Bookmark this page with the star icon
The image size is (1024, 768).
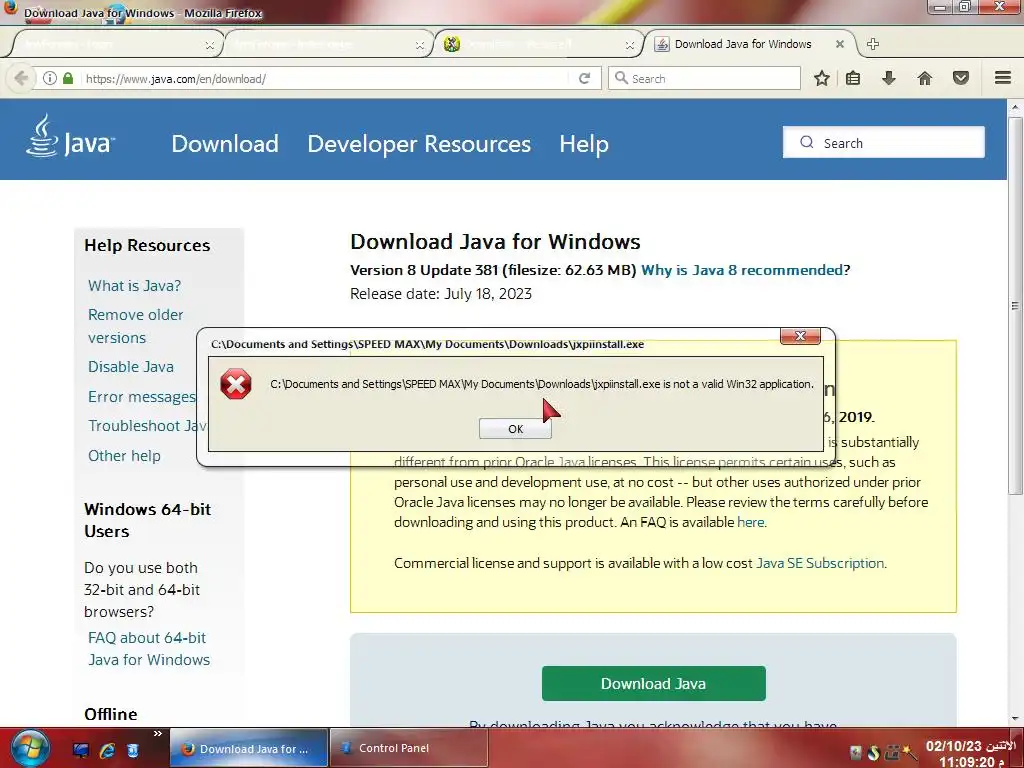pyautogui.click(x=822, y=78)
